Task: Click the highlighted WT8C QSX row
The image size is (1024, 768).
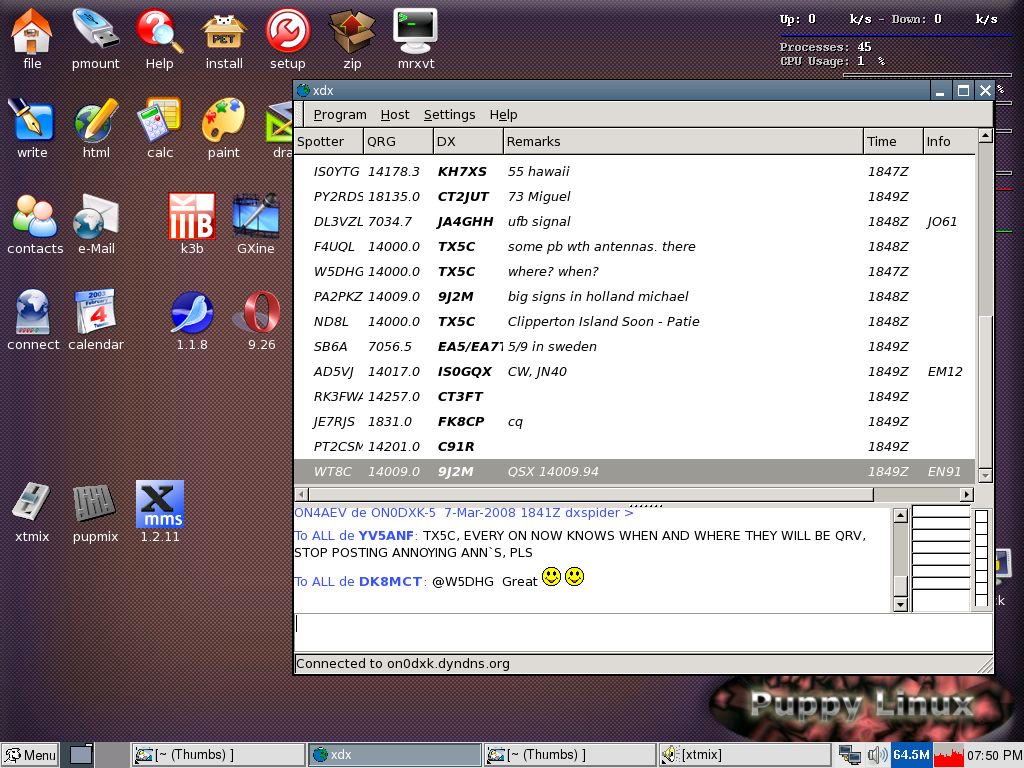Action: pos(635,472)
